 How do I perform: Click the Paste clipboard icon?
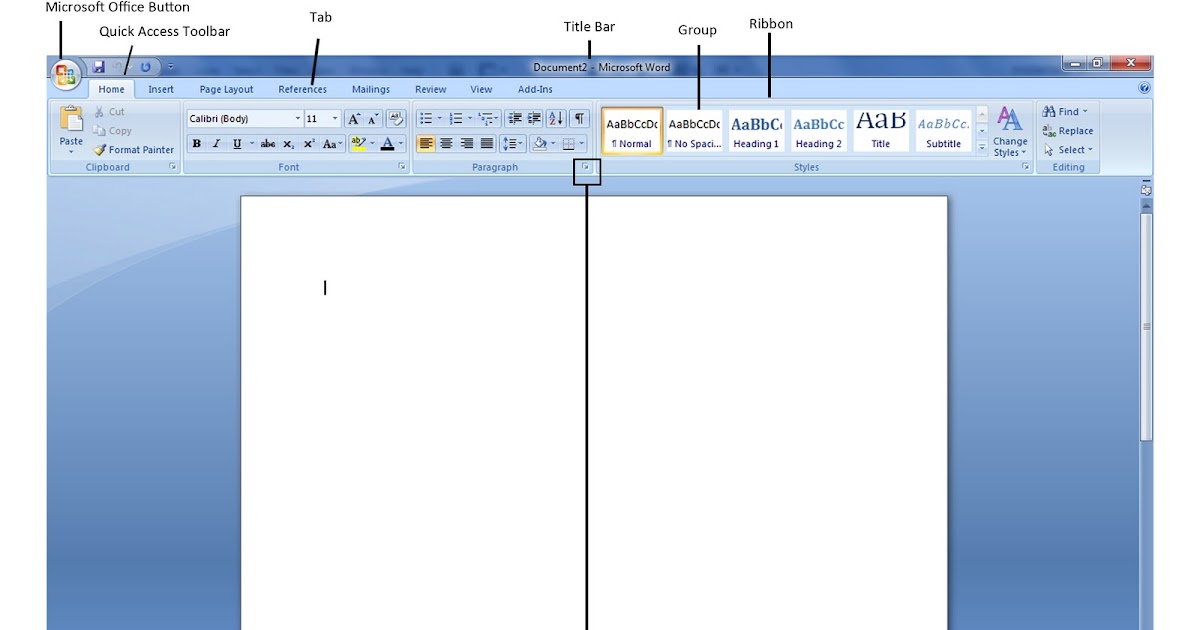[x=71, y=118]
